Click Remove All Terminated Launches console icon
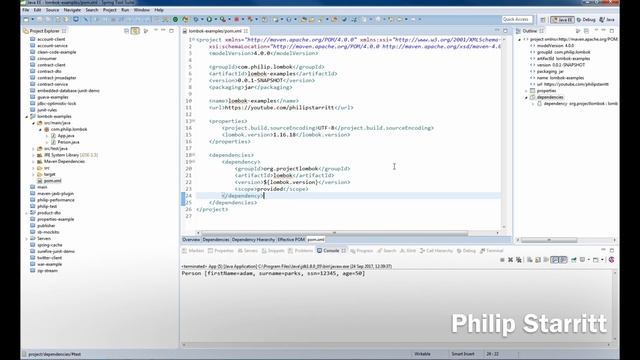Screen dimensions: 640x360 [x=518, y=260]
